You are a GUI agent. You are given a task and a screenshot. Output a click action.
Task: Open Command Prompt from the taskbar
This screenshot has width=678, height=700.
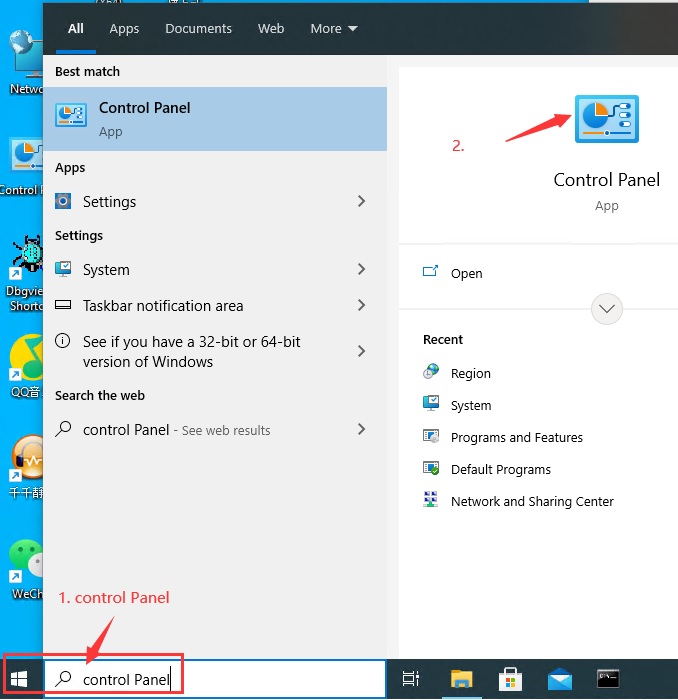608,679
